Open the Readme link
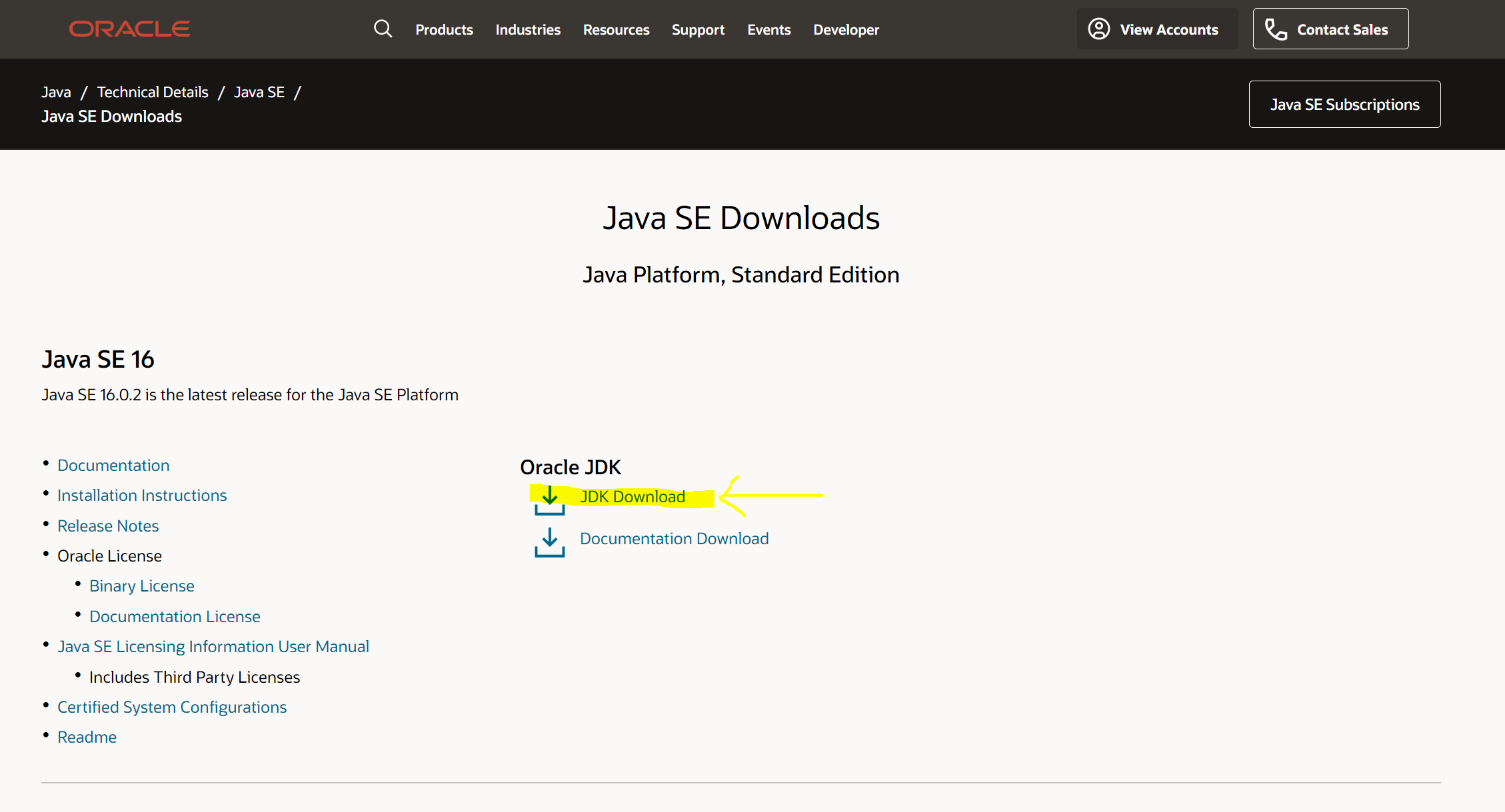Viewport: 1505px width, 812px height. click(87, 737)
